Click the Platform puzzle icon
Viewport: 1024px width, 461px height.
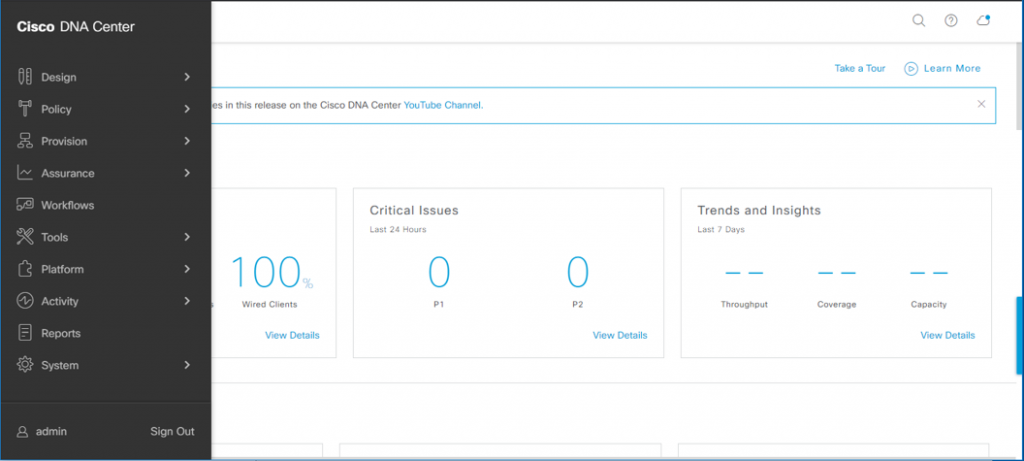coord(25,268)
